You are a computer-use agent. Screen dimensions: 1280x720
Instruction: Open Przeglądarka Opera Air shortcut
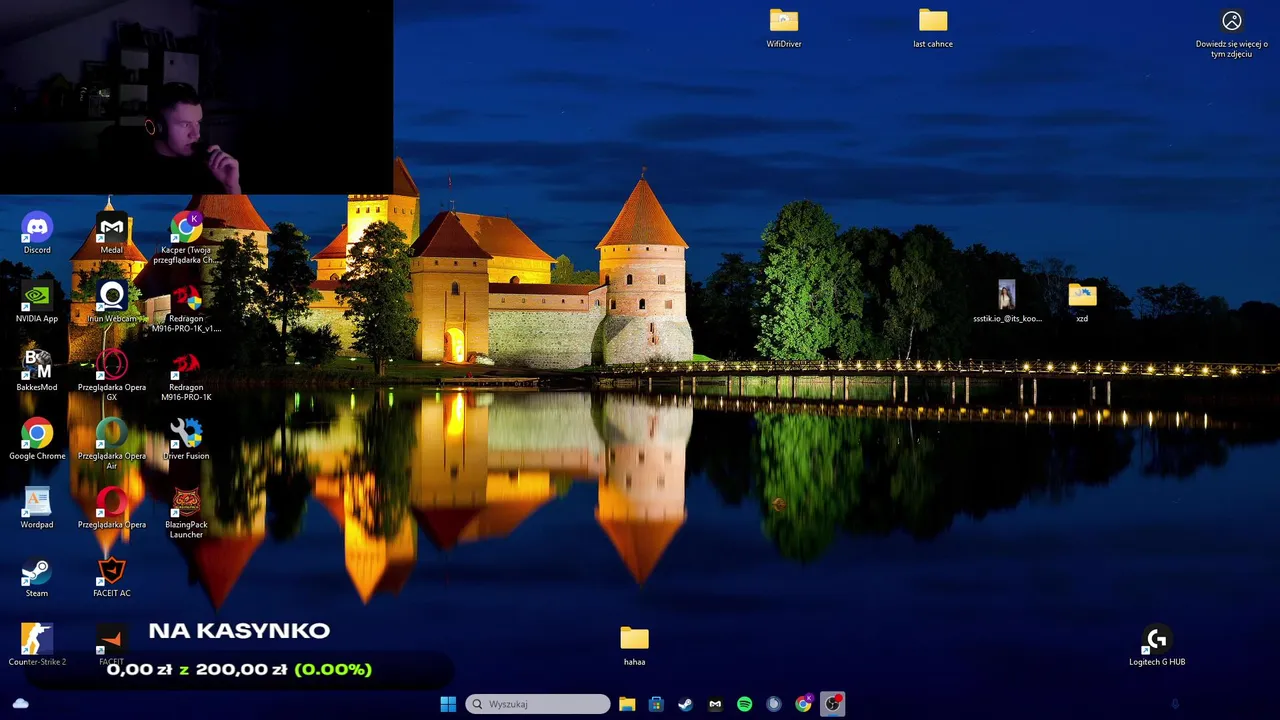112,445
